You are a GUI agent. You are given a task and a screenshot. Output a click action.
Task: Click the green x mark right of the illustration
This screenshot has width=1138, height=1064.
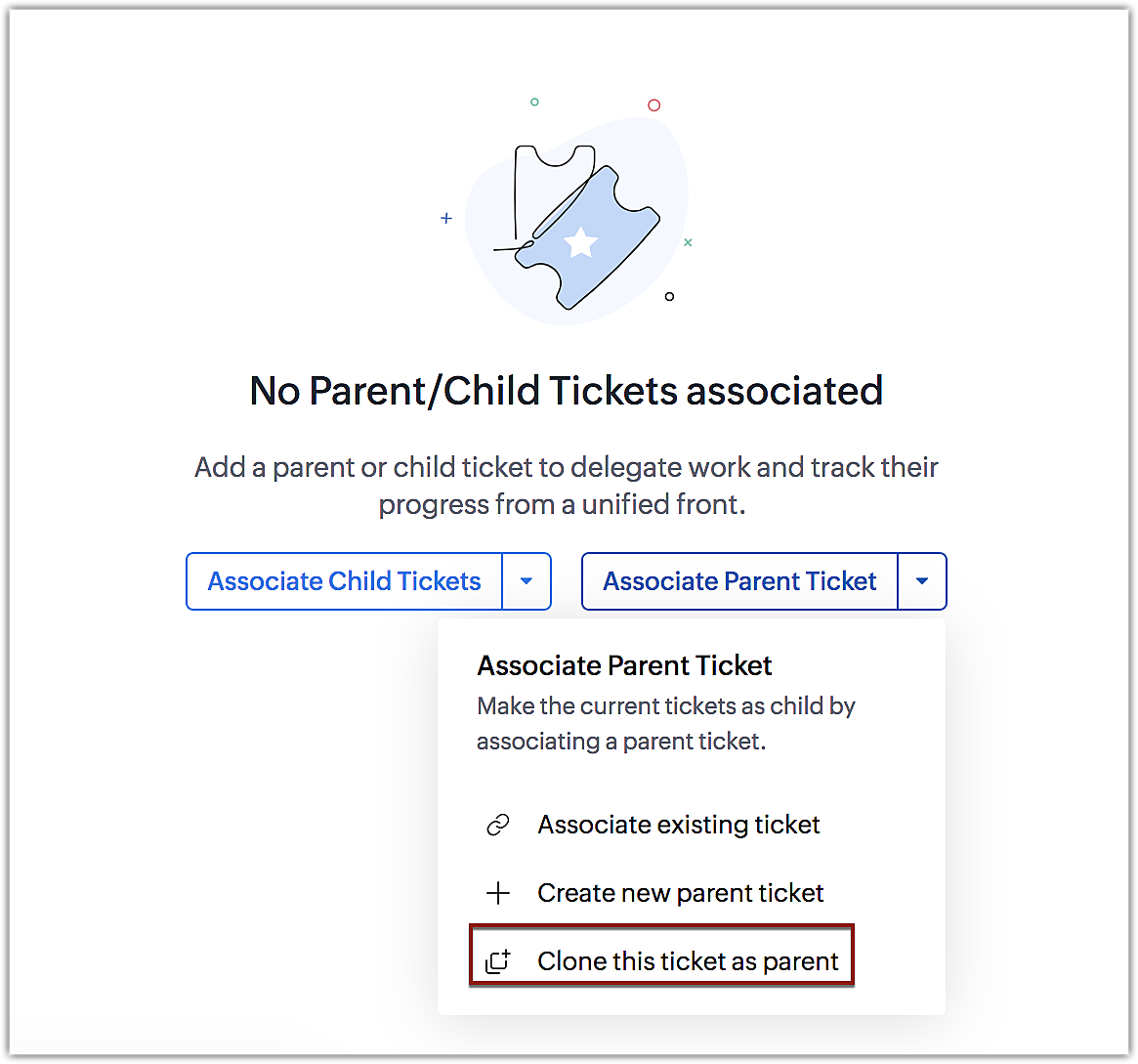688,242
